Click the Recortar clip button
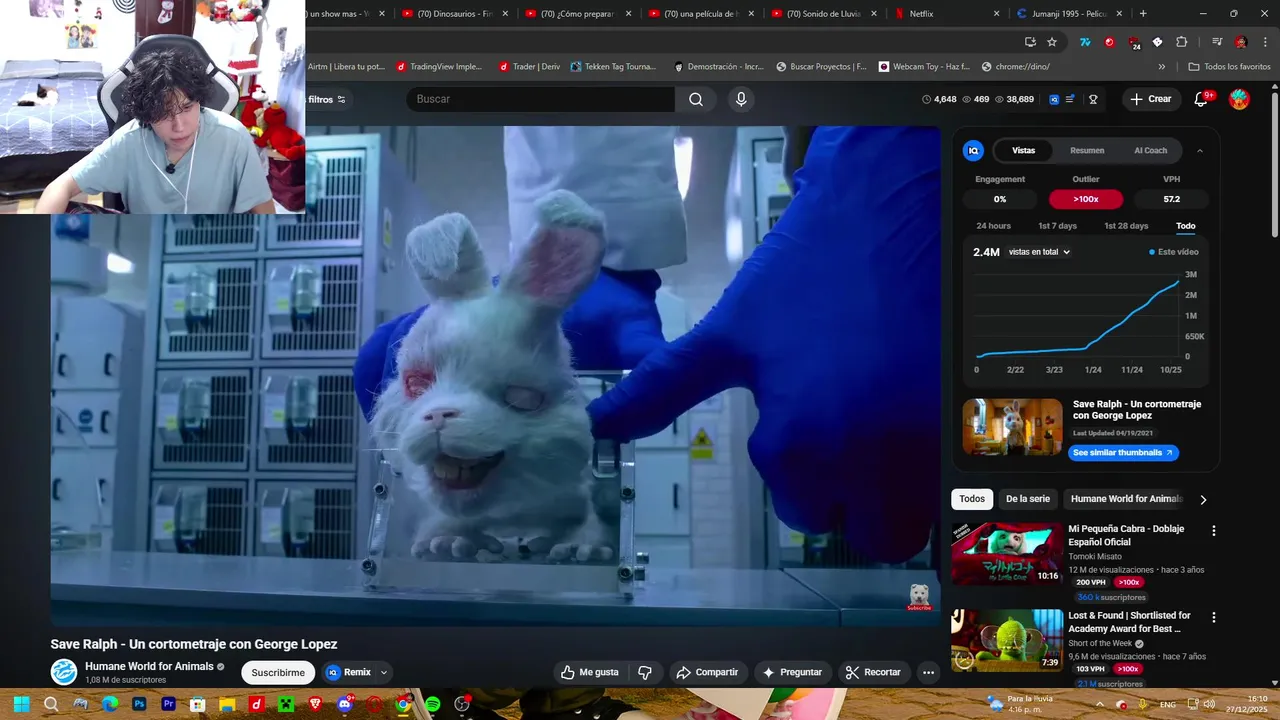The height and width of the screenshot is (720, 1280). pos(873,672)
